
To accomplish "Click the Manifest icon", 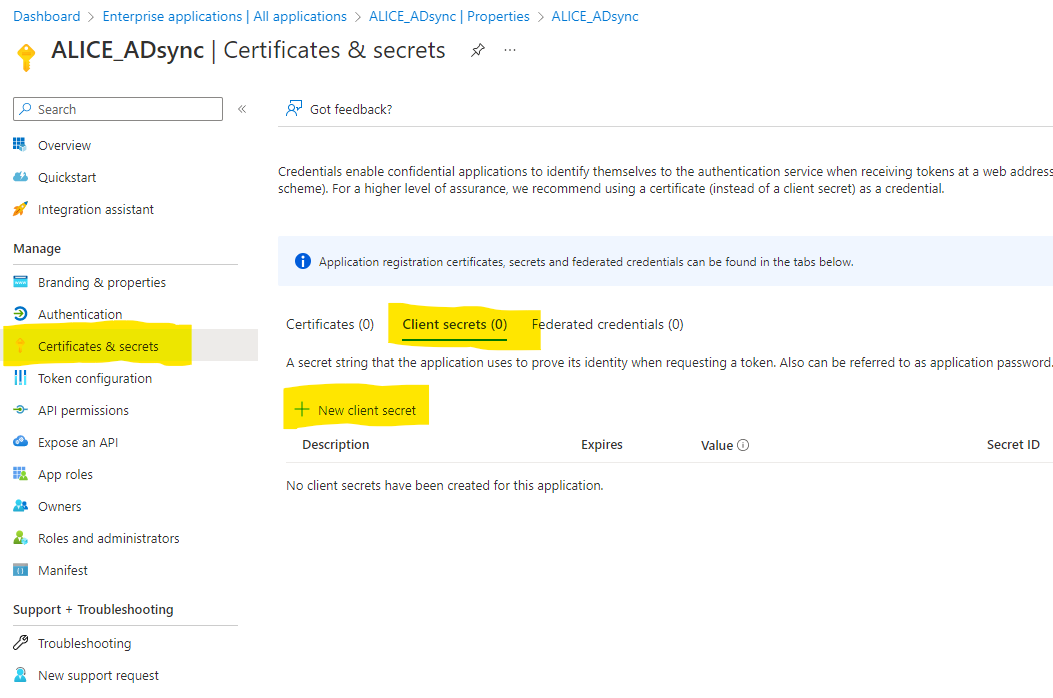I will click(x=20, y=570).
